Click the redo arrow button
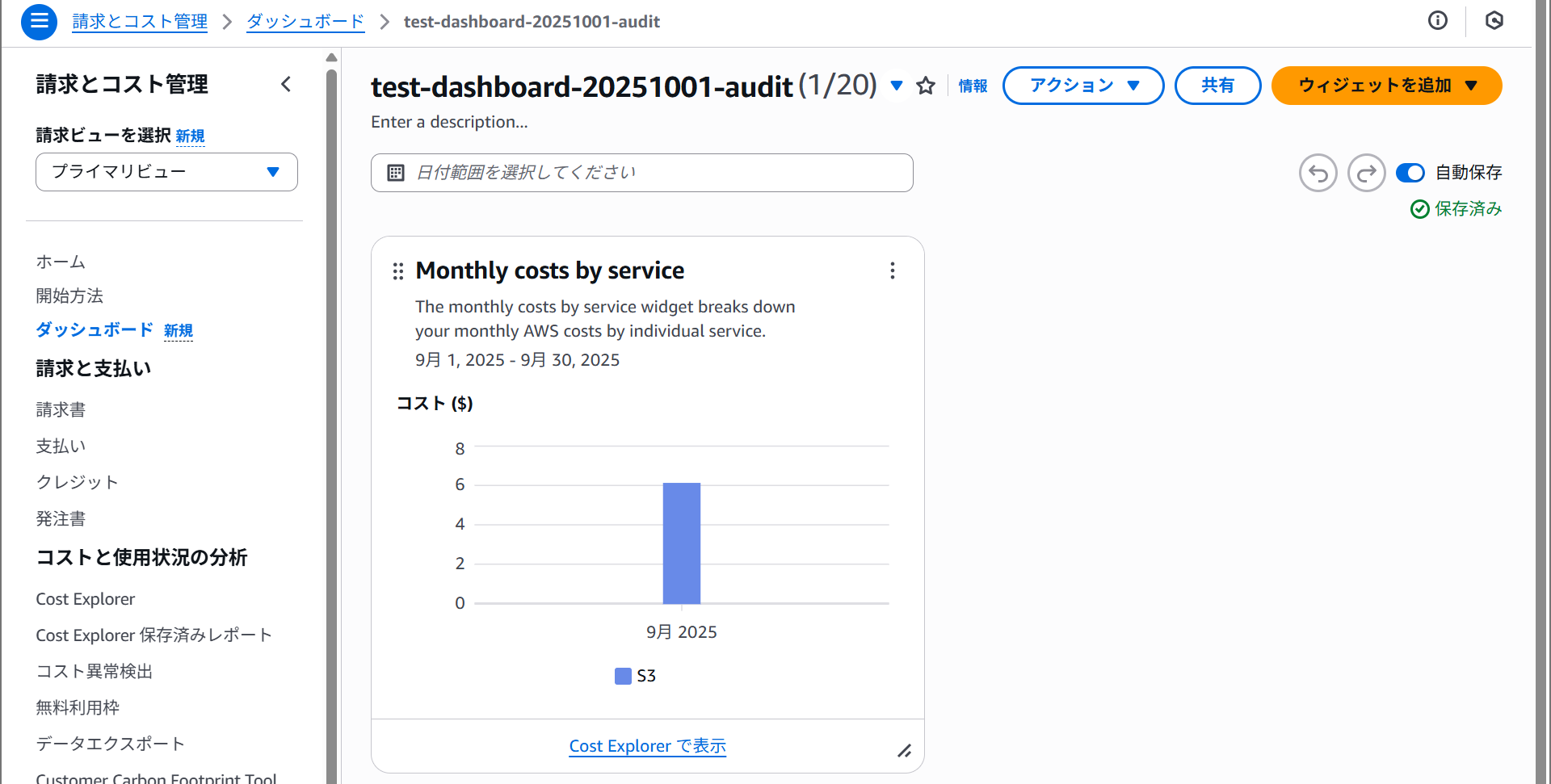The height and width of the screenshot is (784, 1551). click(1366, 173)
